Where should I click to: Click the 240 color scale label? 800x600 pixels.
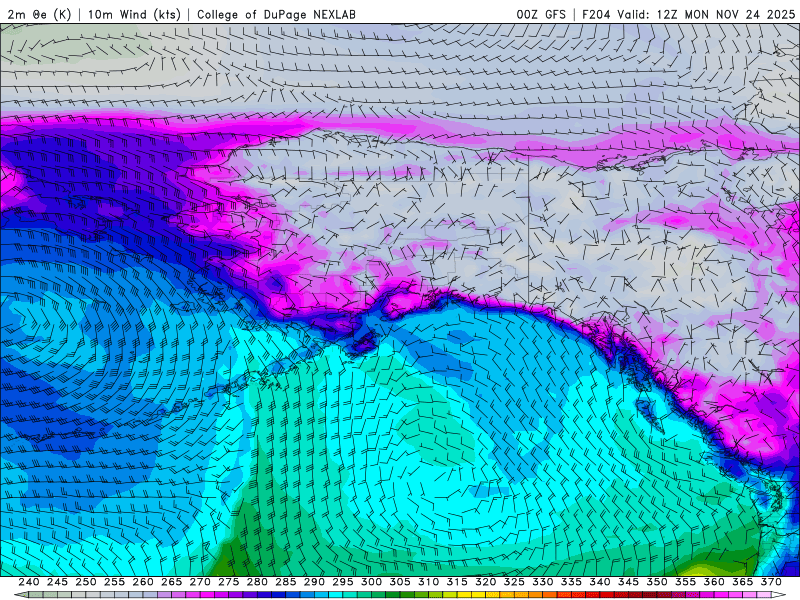29,582
